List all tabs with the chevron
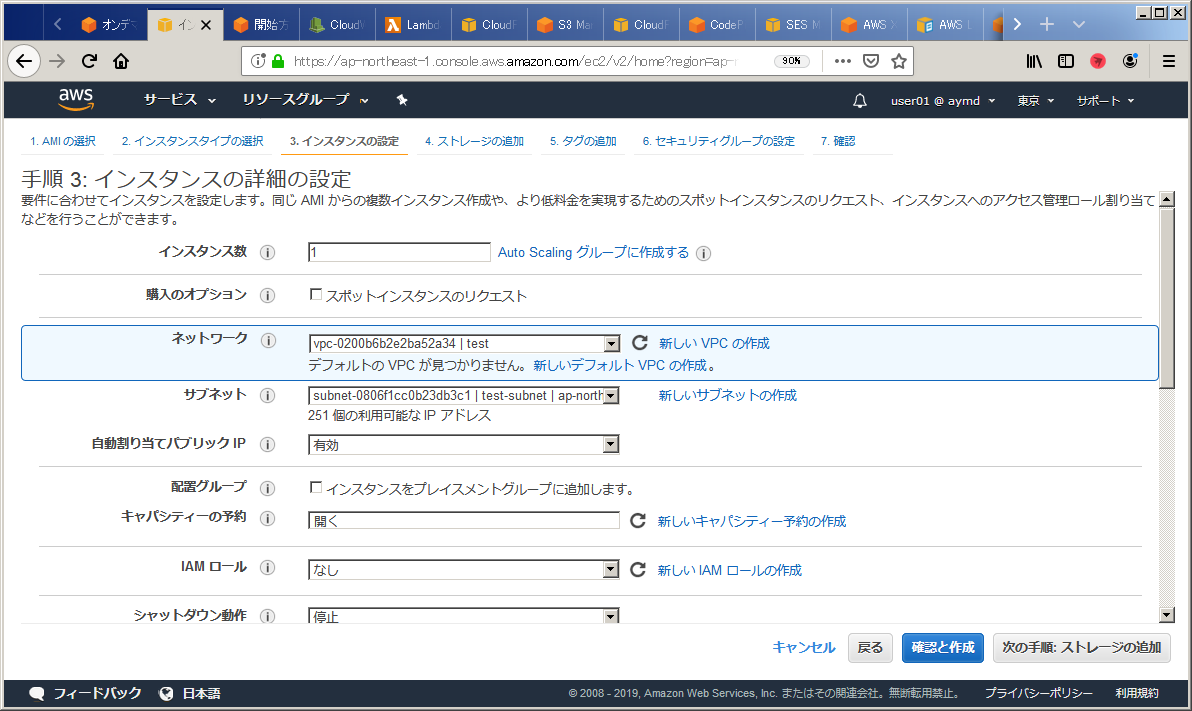 1079,24
